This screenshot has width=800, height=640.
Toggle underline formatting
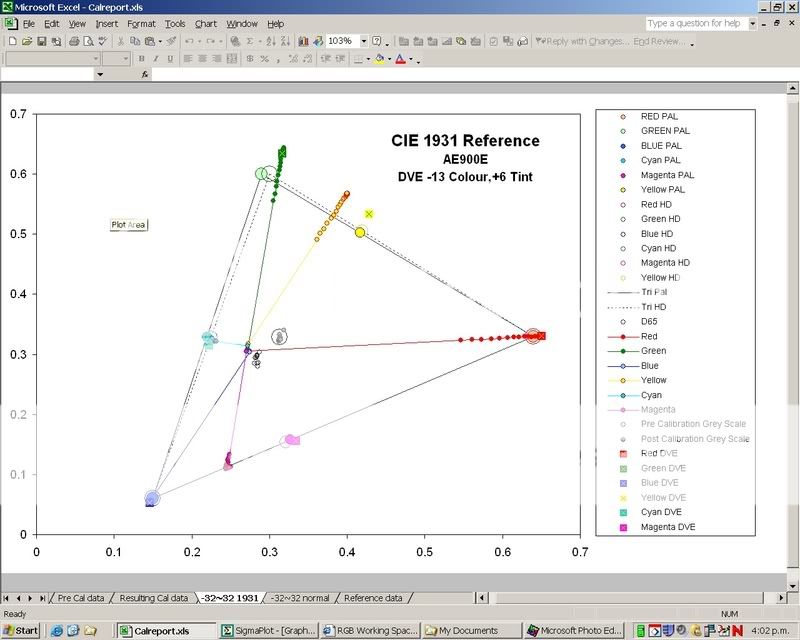coord(168,59)
